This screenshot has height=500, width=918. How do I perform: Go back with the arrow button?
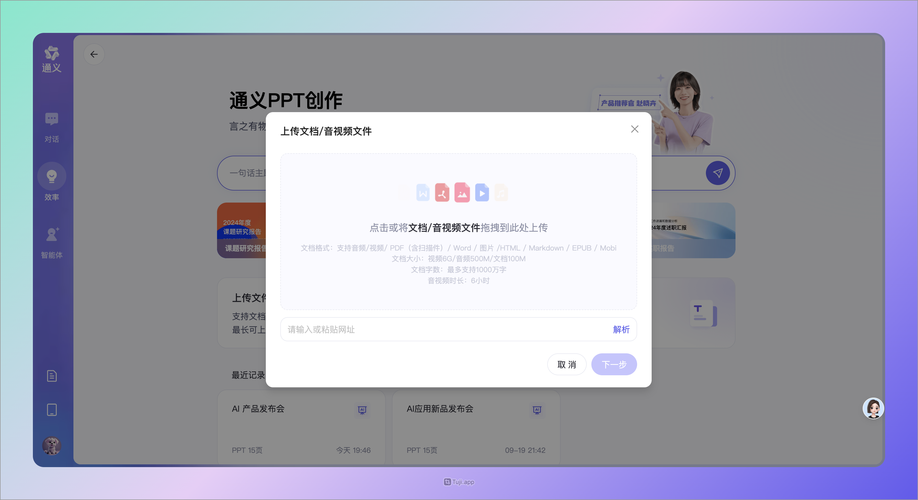[x=94, y=54]
